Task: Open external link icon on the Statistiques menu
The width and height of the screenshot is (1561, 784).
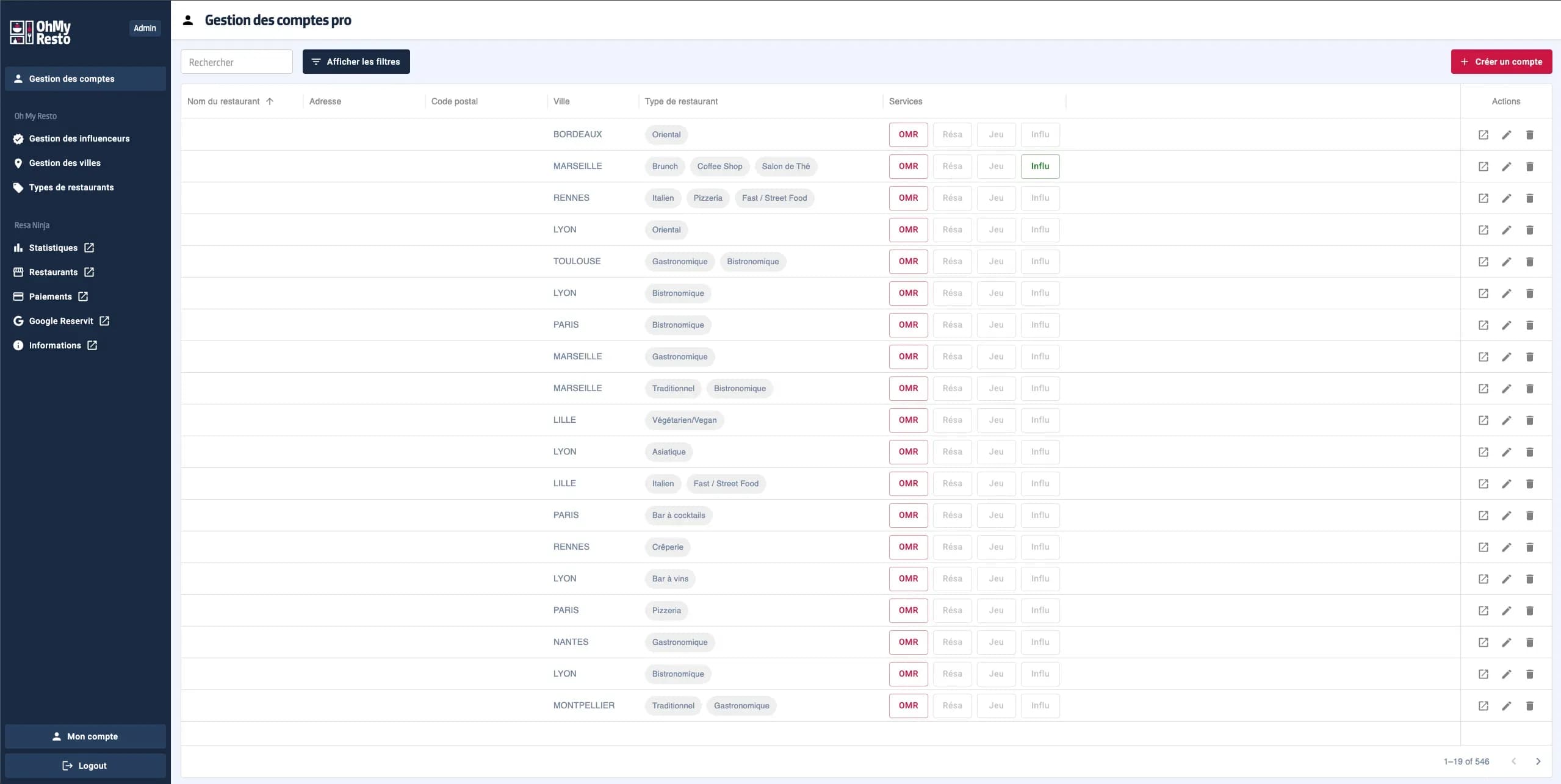Action: coord(89,248)
